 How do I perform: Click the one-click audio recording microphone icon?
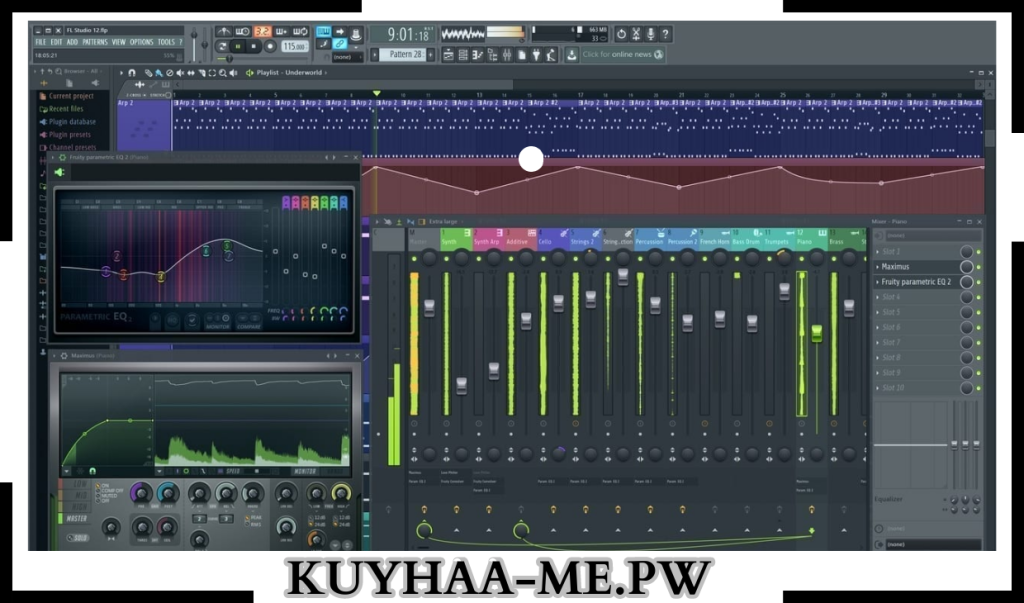click(x=650, y=34)
